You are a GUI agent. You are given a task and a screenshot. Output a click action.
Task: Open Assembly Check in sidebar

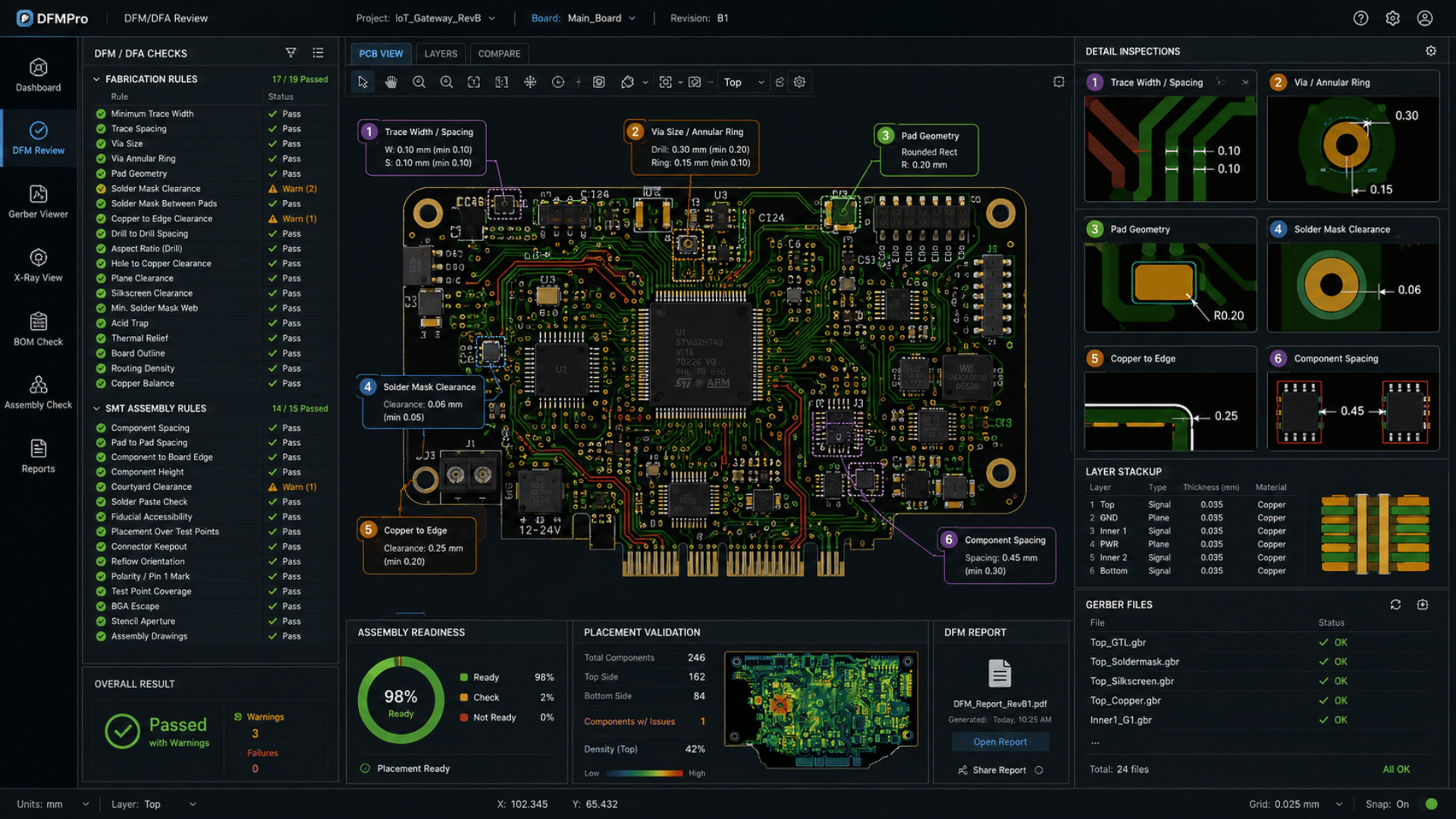coord(39,393)
